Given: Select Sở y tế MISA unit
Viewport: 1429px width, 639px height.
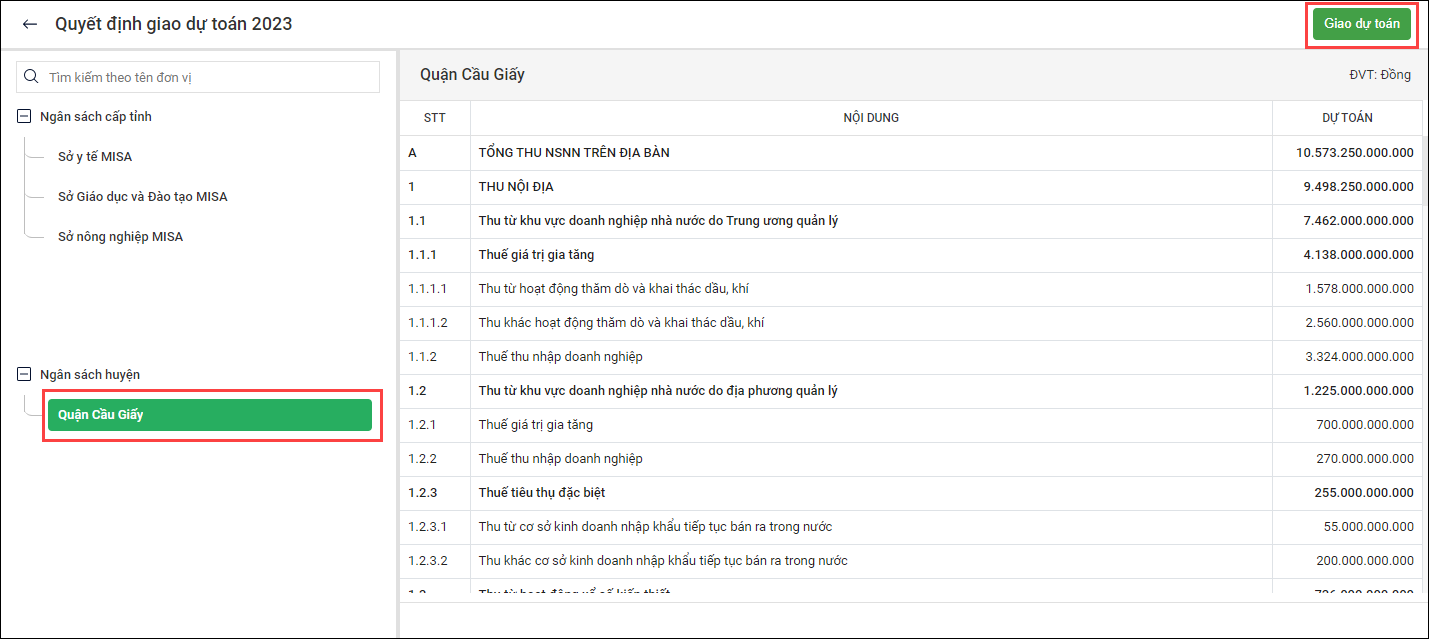Looking at the screenshot, I should [95, 157].
